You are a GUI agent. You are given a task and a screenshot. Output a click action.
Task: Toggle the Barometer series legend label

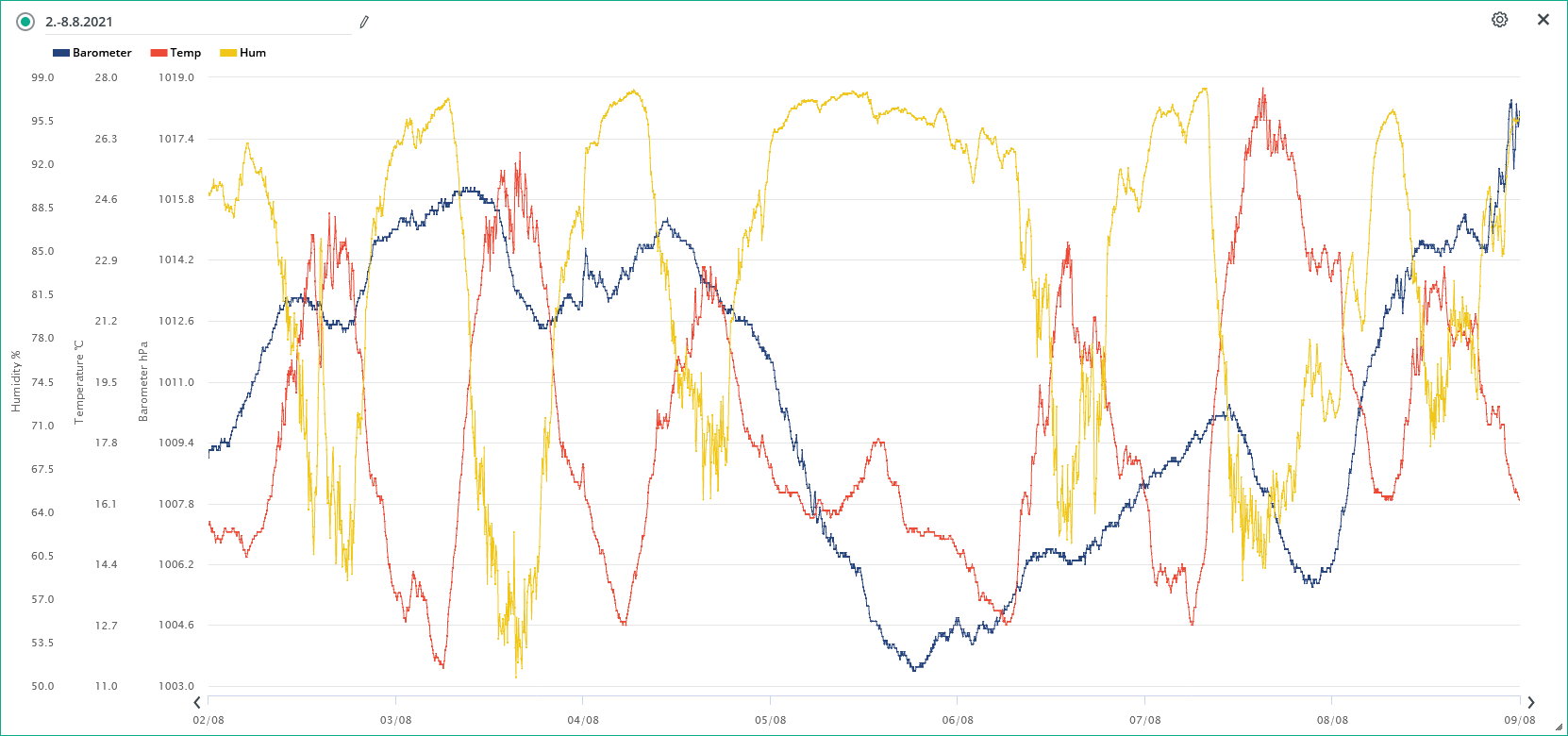102,53
